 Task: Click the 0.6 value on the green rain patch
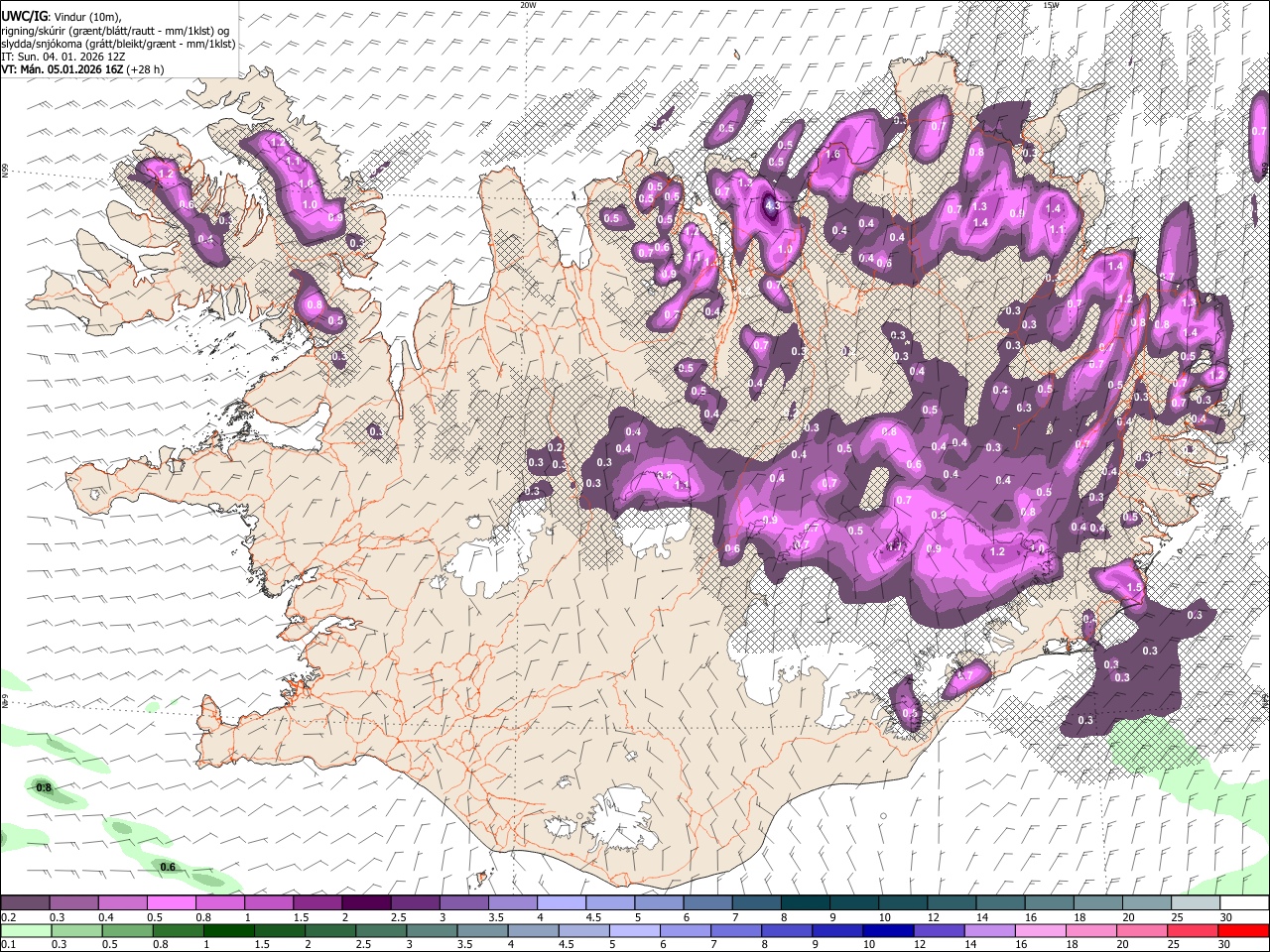click(168, 868)
